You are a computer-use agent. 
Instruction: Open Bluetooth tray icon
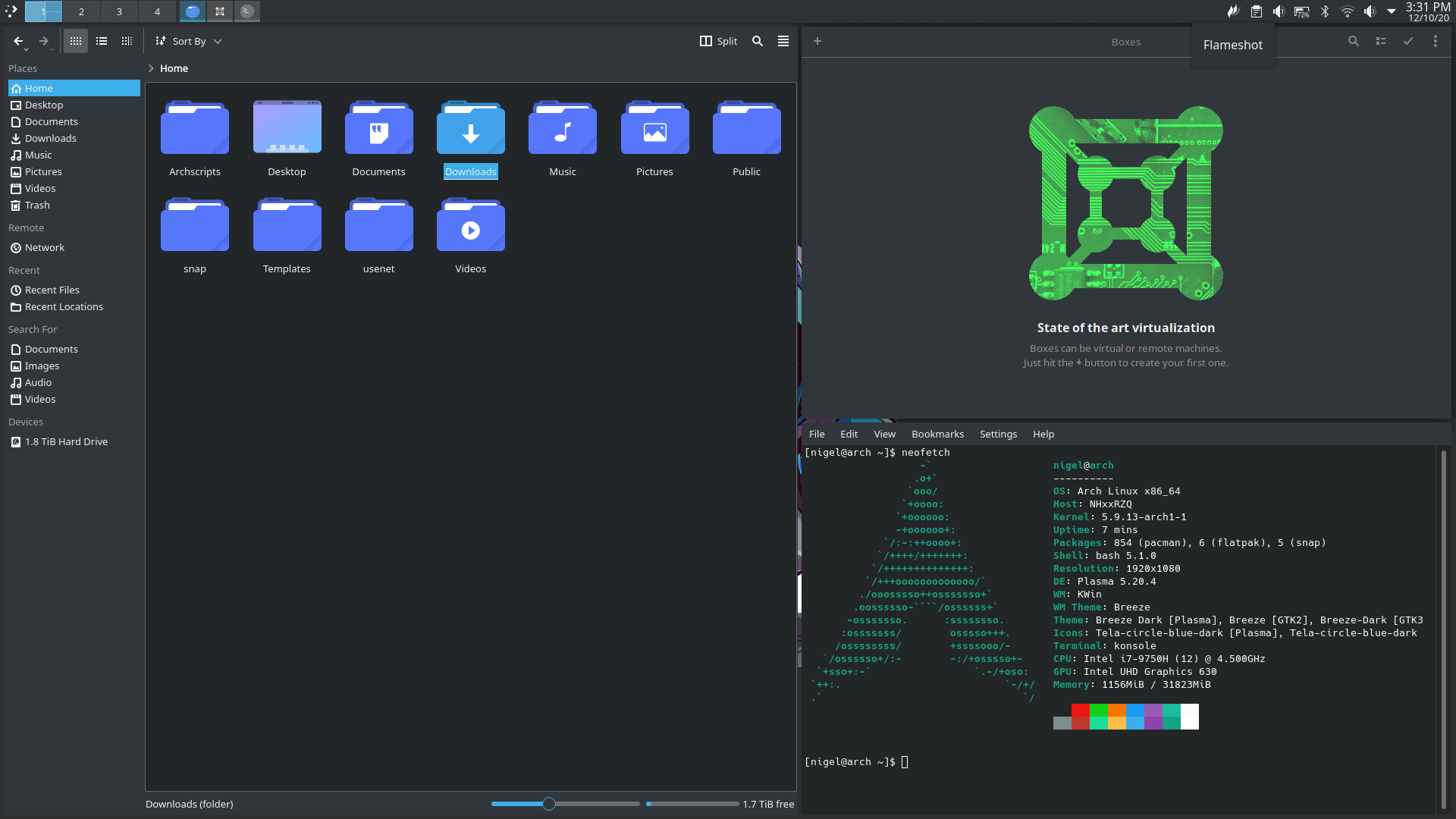1325,11
